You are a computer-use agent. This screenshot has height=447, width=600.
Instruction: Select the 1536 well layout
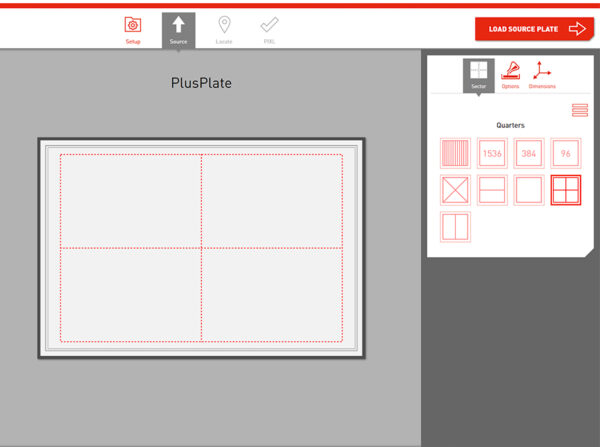coord(492,153)
